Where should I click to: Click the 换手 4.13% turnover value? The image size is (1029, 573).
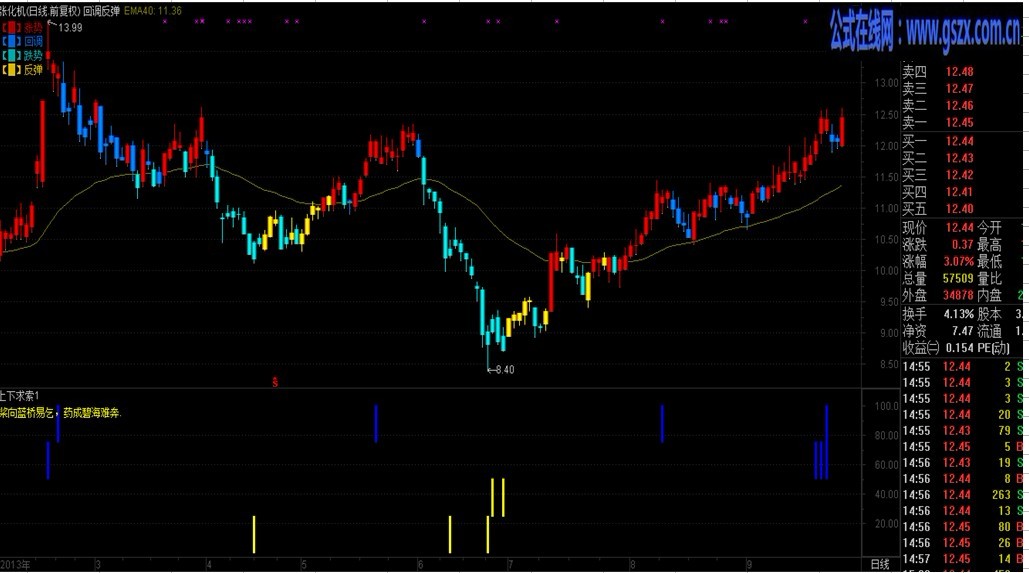pos(959,314)
